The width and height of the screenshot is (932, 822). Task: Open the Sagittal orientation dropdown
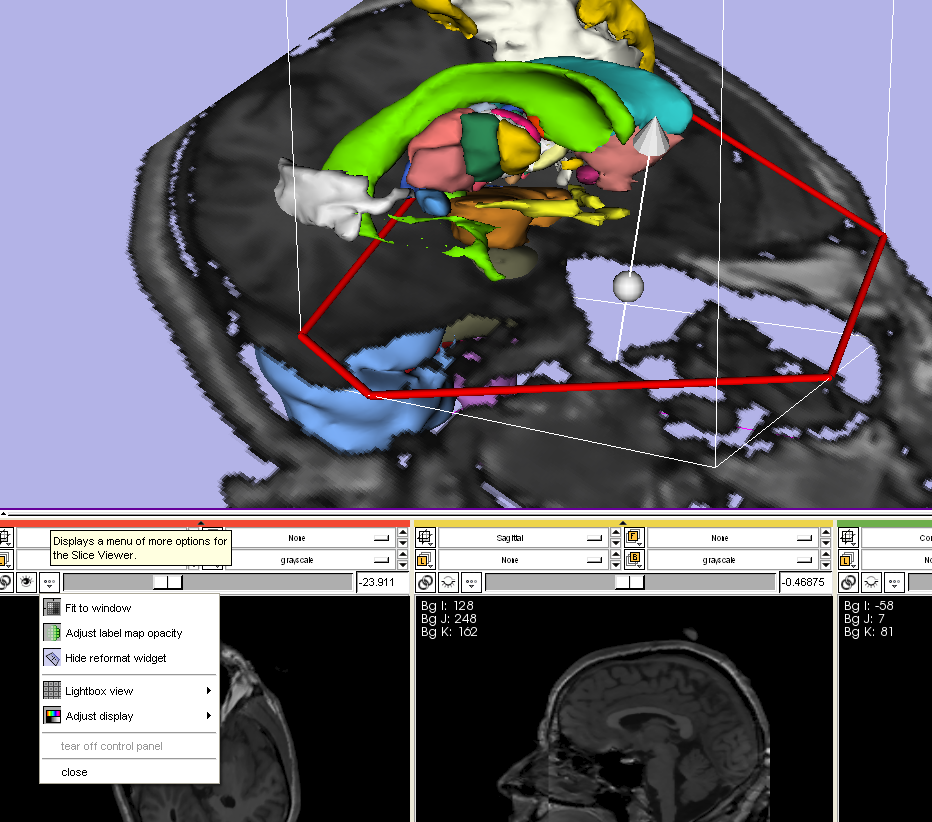(x=522, y=538)
